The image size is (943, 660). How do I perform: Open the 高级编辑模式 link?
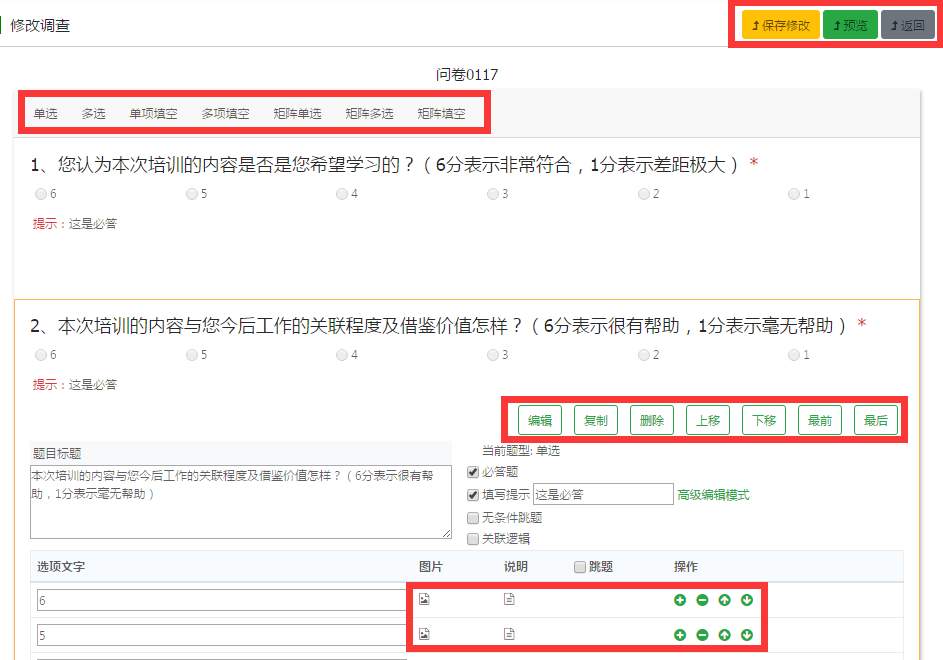pyautogui.click(x=713, y=495)
